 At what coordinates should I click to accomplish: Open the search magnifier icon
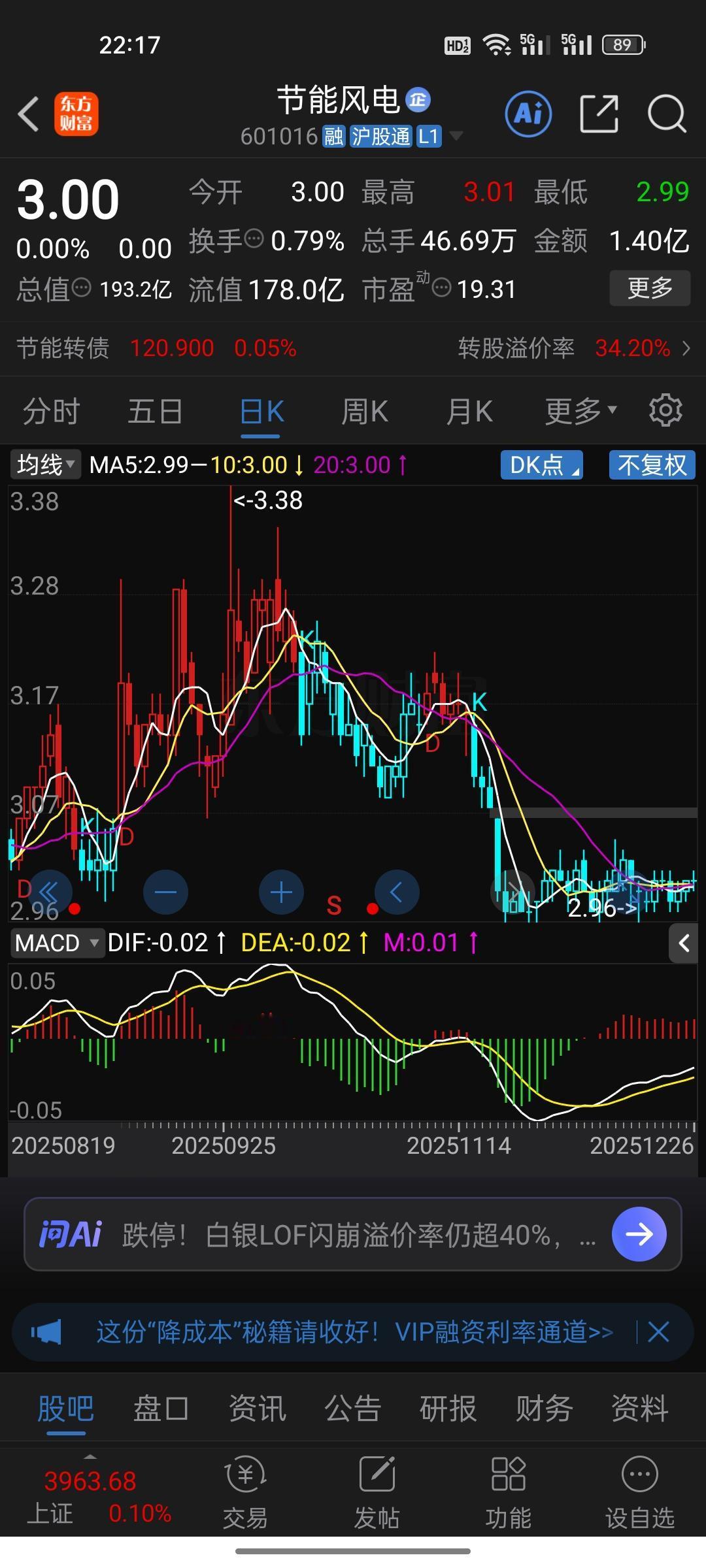coord(666,114)
